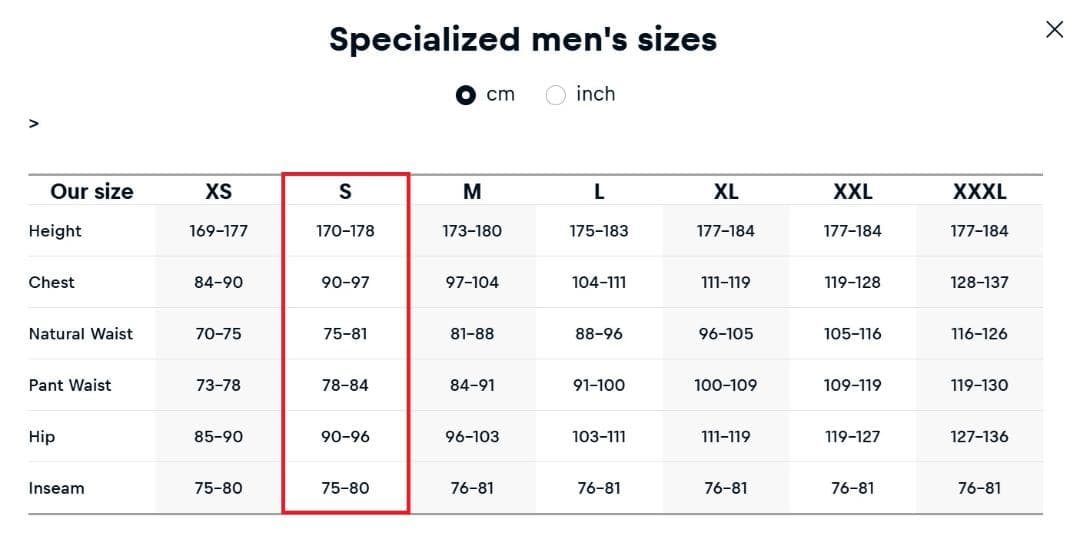The height and width of the screenshot is (539, 1080).
Task: Click the M size column header
Action: coord(472,191)
